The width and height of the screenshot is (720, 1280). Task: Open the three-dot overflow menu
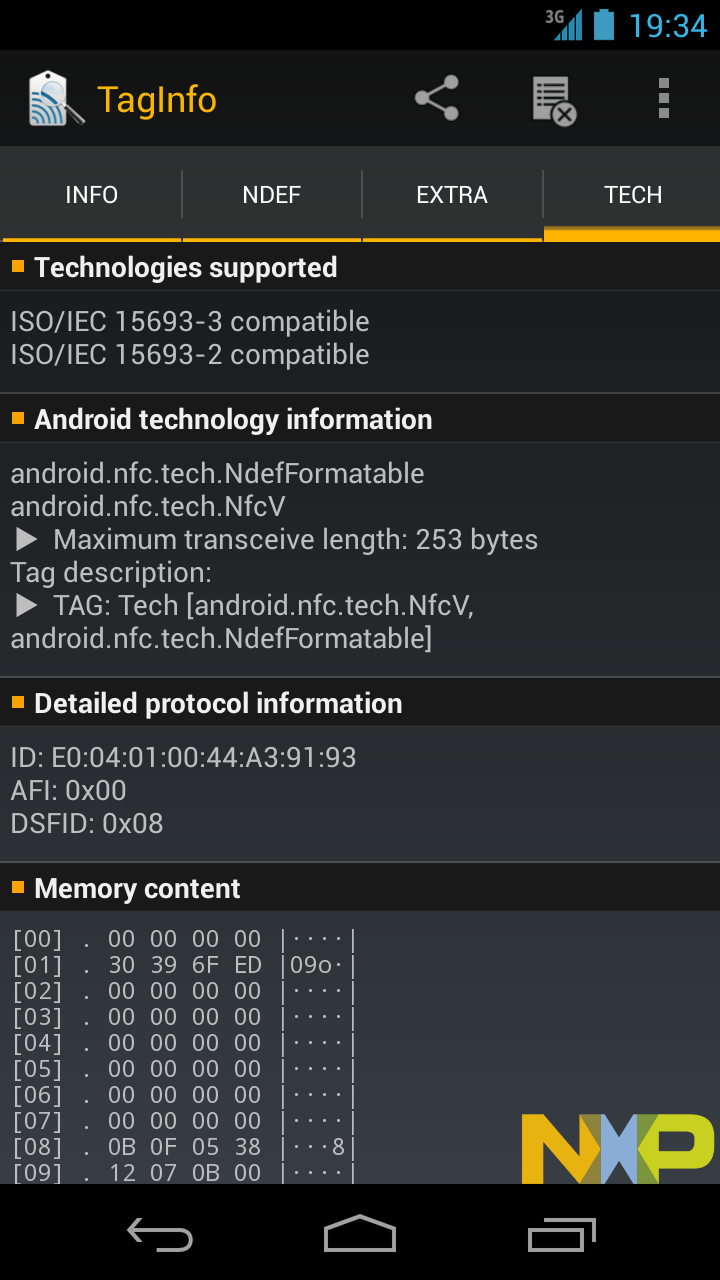tap(664, 99)
